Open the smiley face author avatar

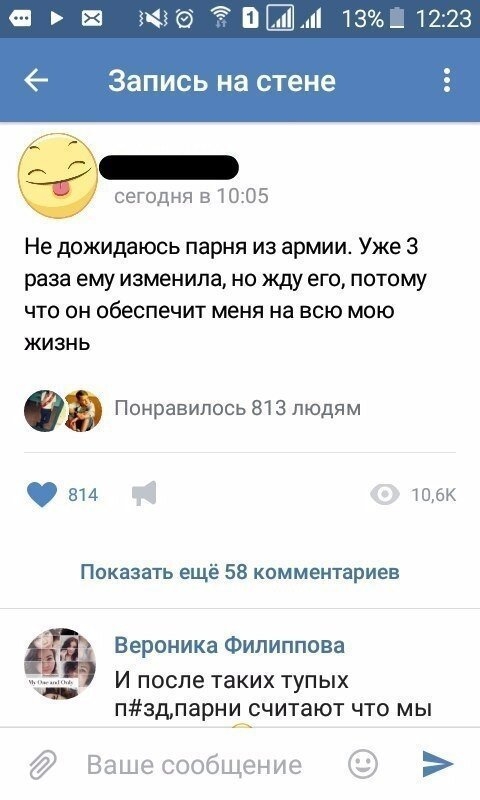click(58, 176)
